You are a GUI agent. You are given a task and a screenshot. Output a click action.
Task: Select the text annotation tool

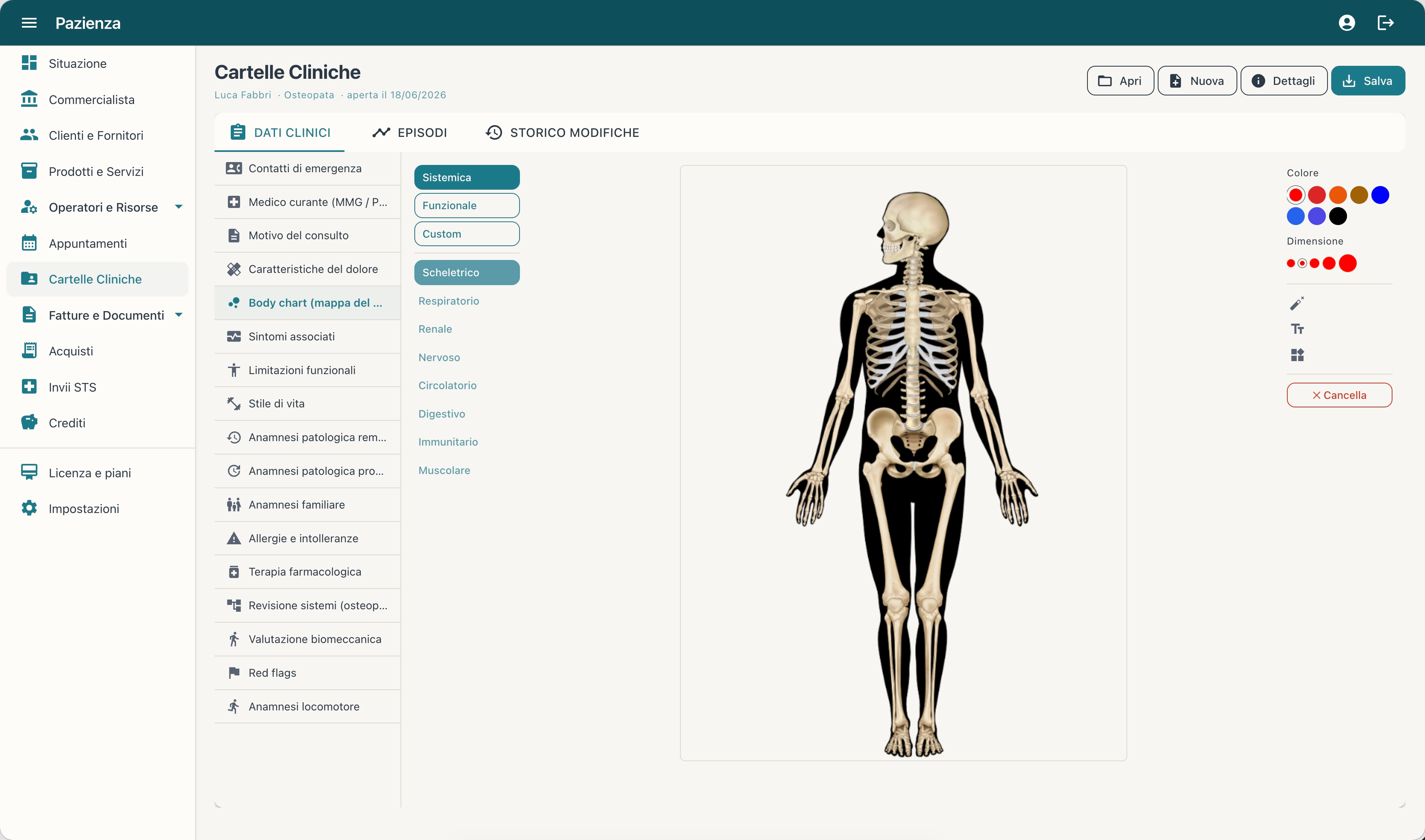click(x=1297, y=329)
